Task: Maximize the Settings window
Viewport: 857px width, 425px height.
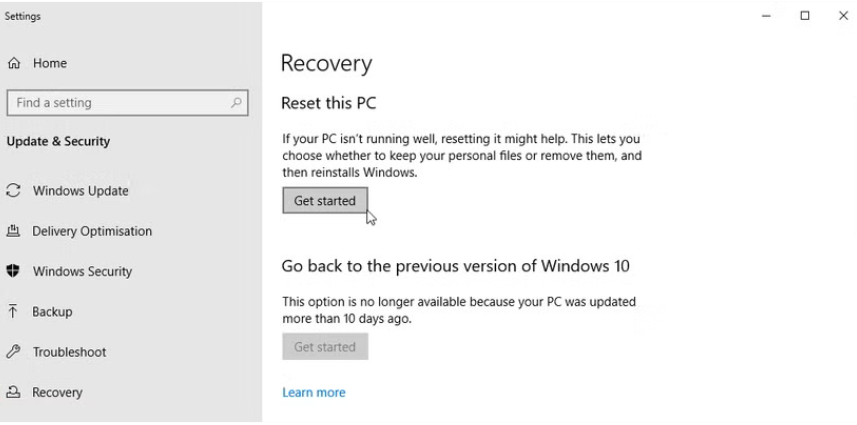Action: tap(805, 16)
